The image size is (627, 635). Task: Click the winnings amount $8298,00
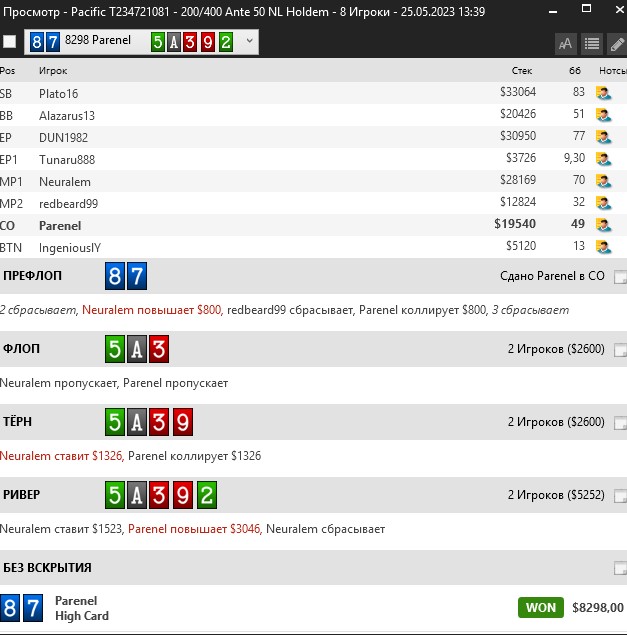coord(598,607)
